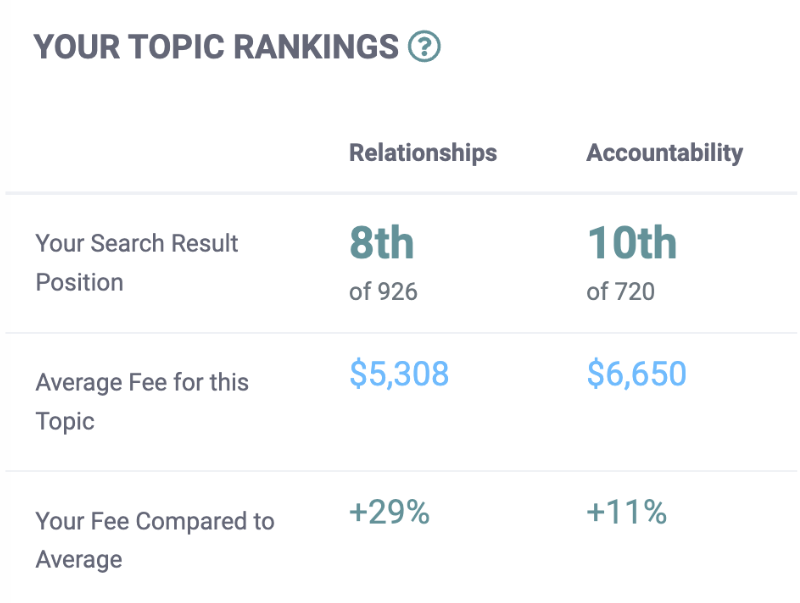This screenshot has width=800, height=603.
Task: Click the help question mark icon
Action: tap(424, 46)
